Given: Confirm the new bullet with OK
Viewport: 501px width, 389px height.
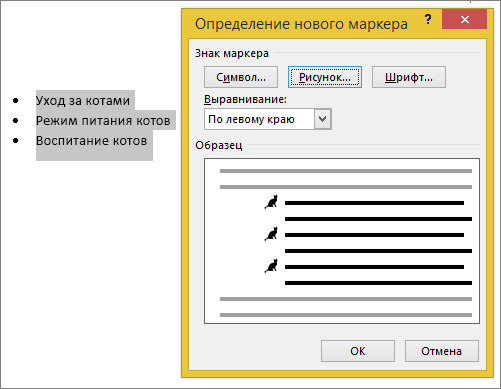Looking at the screenshot, I should coord(358,351).
